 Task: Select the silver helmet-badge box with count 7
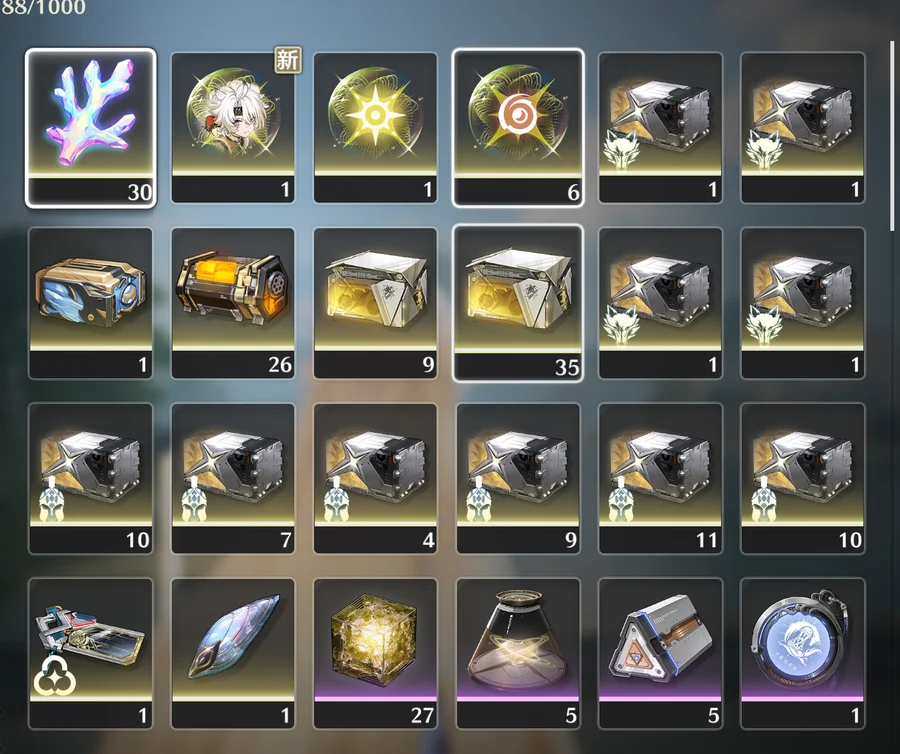[233, 479]
